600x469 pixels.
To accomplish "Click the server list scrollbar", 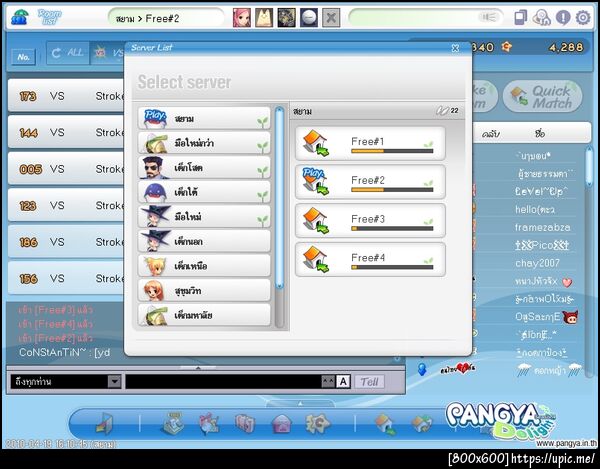I will tap(279, 197).
